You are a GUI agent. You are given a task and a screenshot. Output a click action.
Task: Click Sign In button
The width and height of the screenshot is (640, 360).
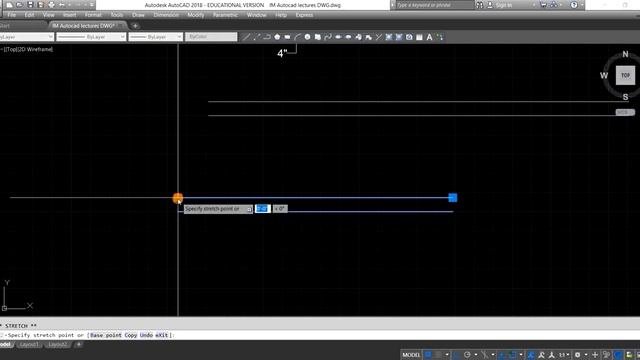tap(503, 5)
